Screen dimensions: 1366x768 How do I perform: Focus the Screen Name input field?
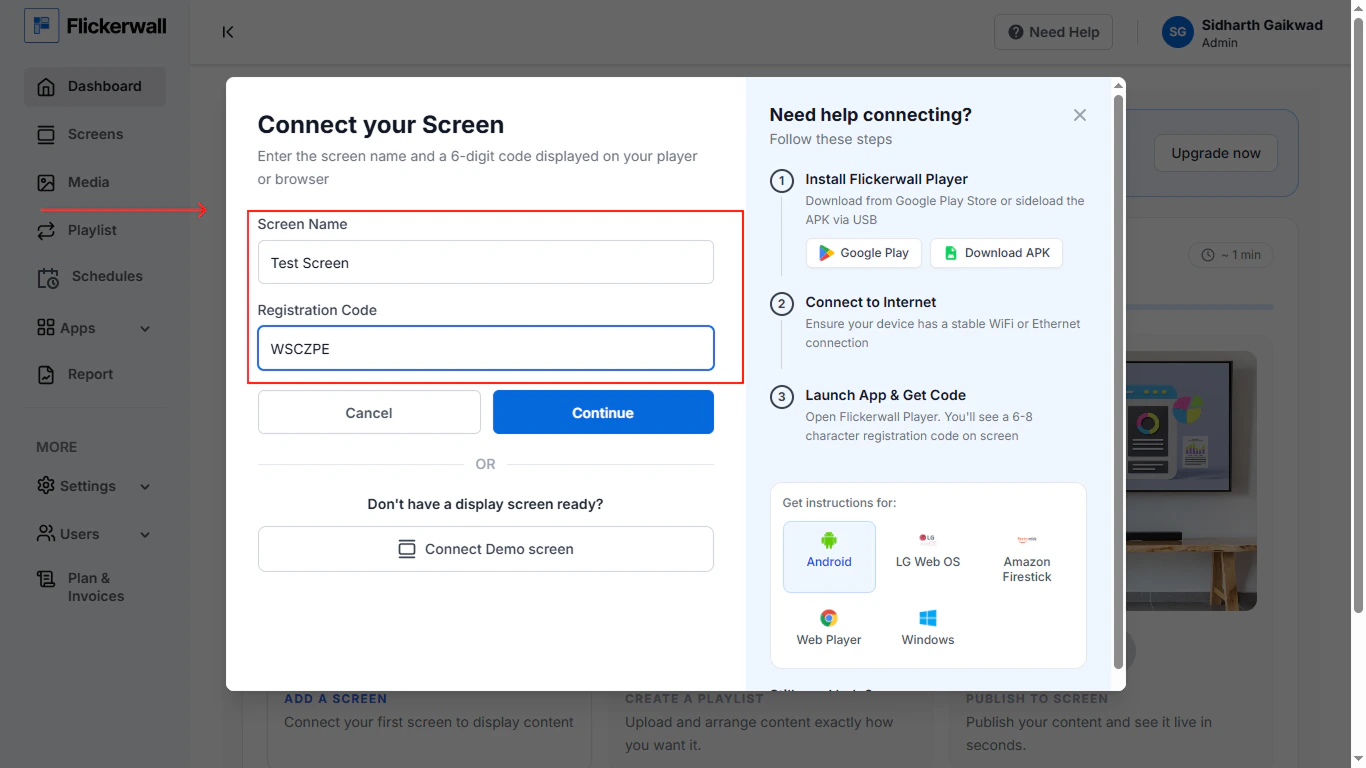click(x=486, y=262)
